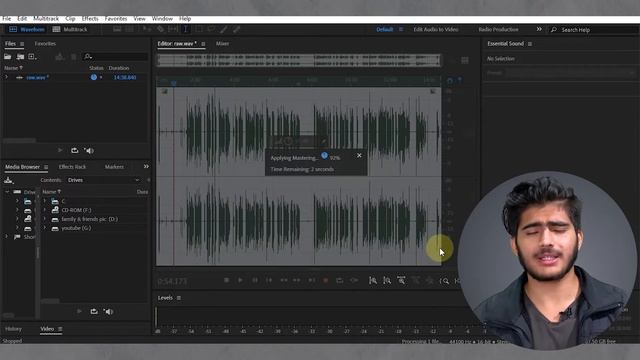Open the Editor raw.wav panel menu
This screenshot has width=640, height=360.
point(203,44)
